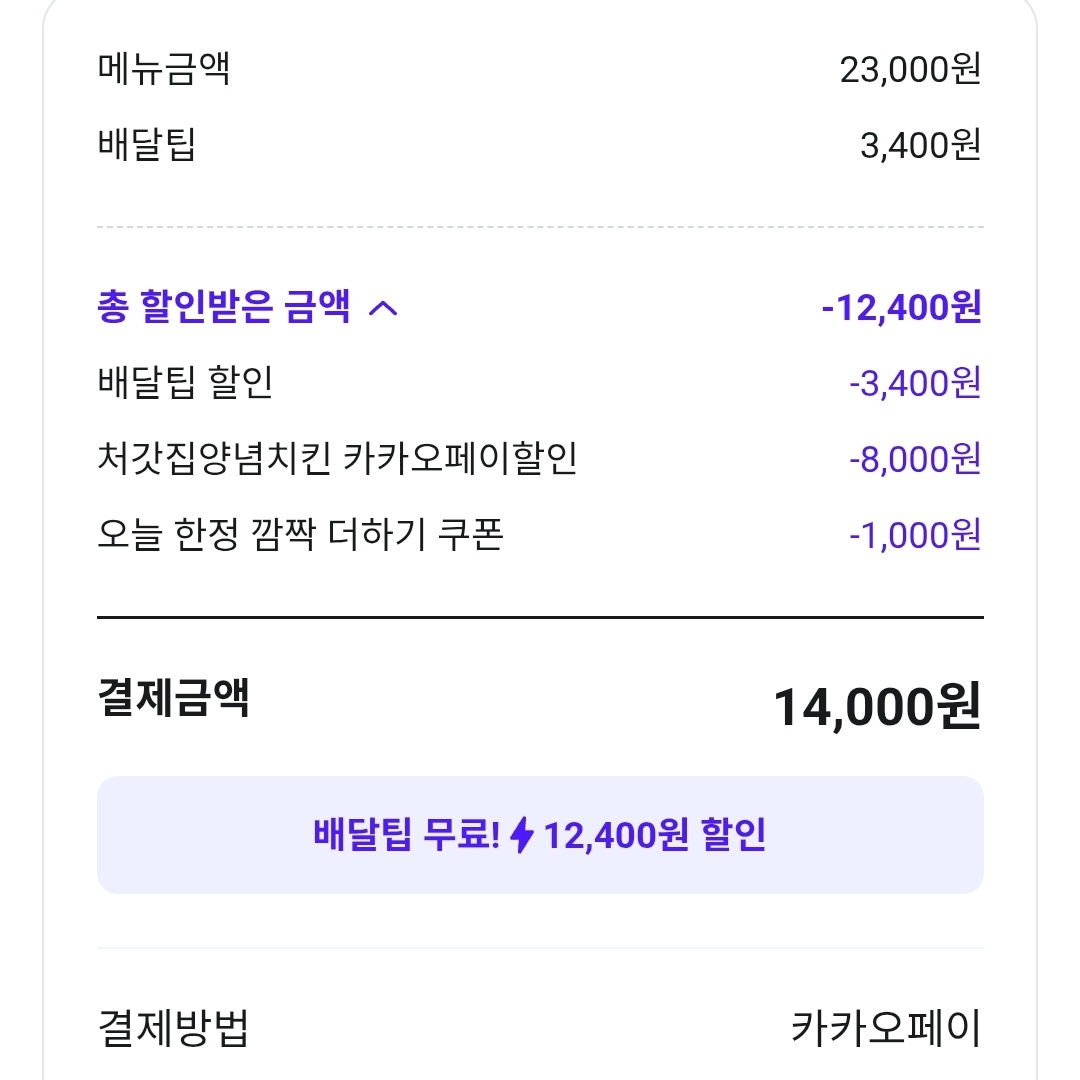Tap the 배달팁 할인 discount item
Viewport: 1080px width, 1080px height.
point(185,383)
